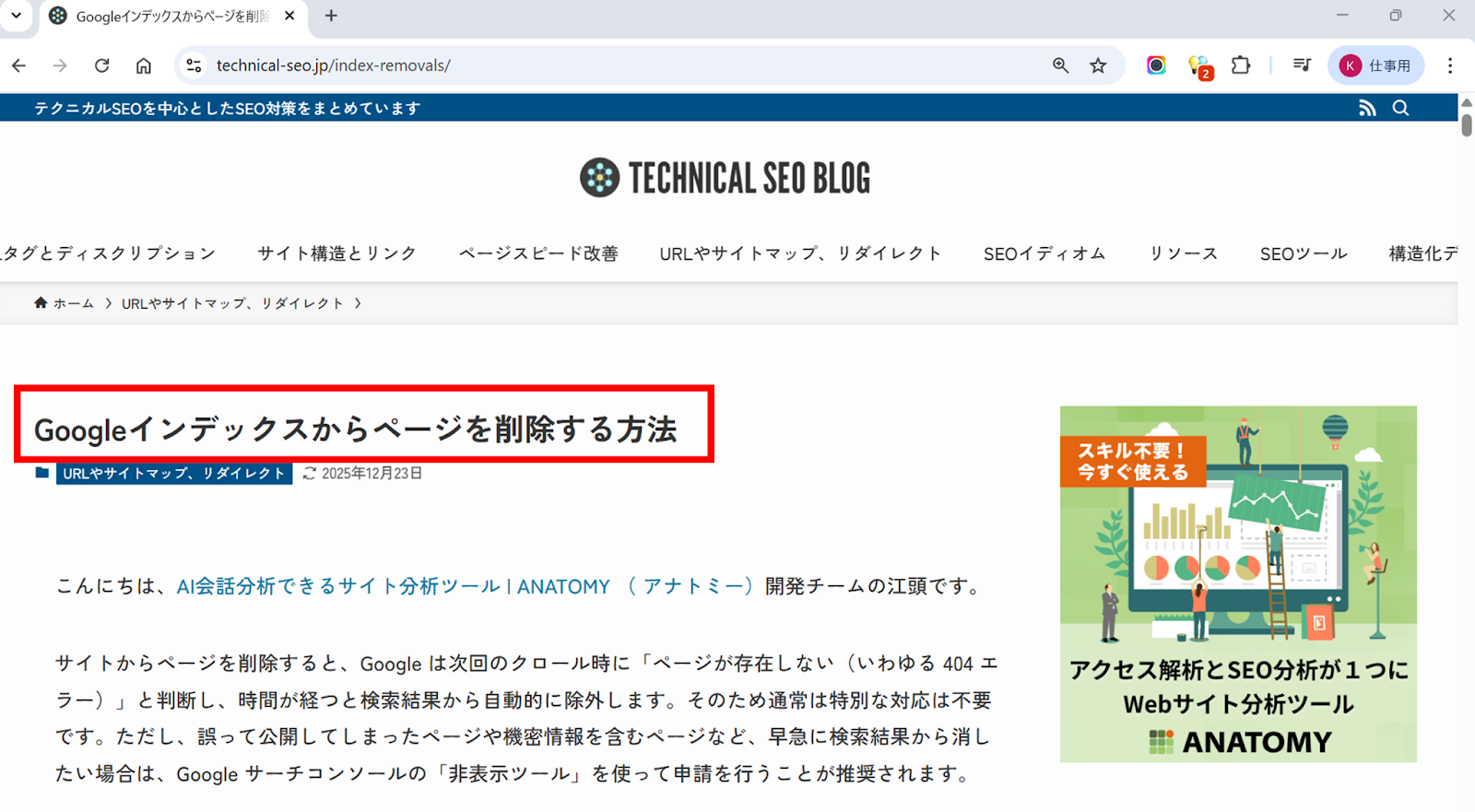
Task: Click the update date 2025年12月23日
Action: coord(372,473)
